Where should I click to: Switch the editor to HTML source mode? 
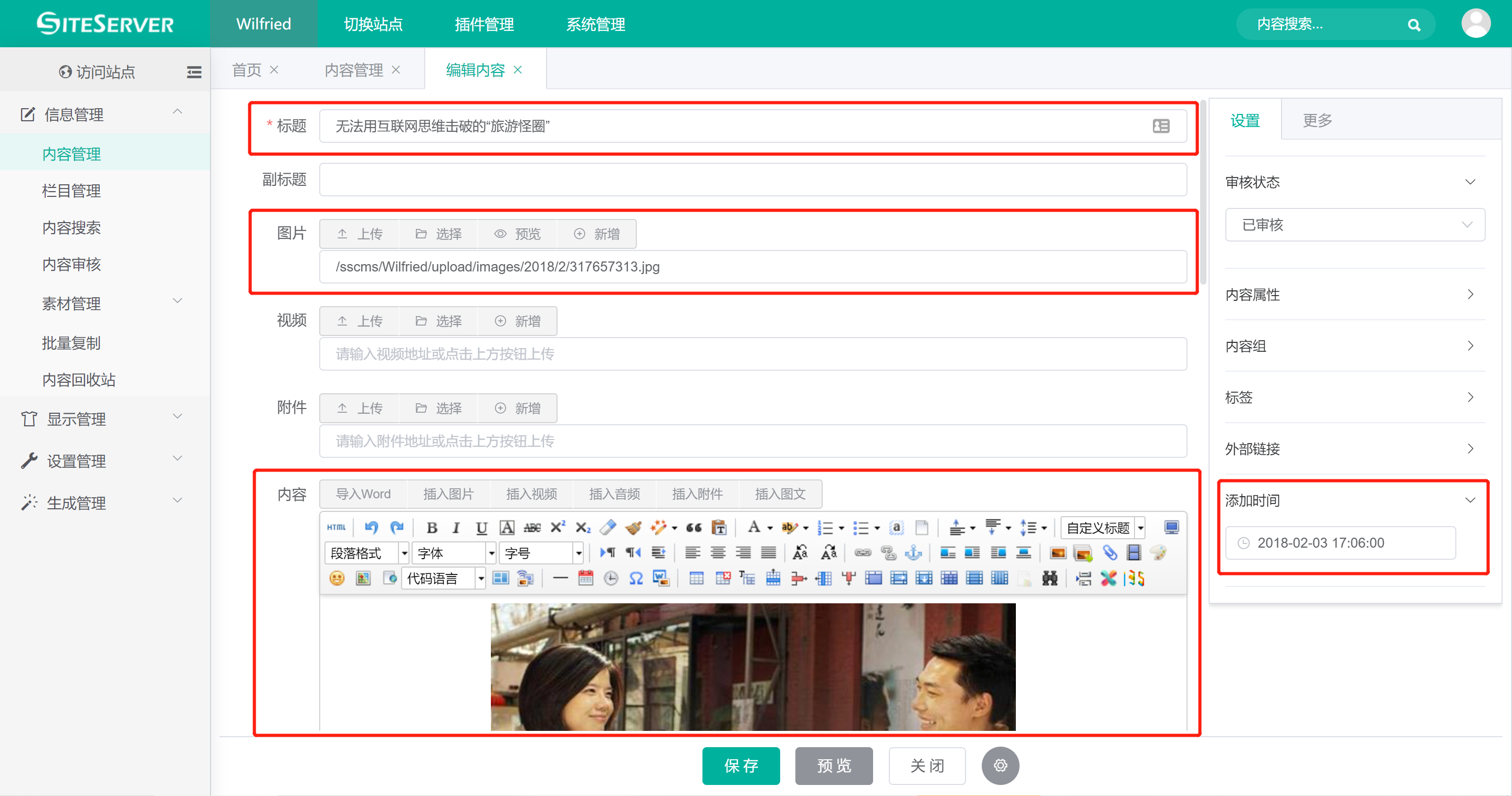pyautogui.click(x=337, y=527)
